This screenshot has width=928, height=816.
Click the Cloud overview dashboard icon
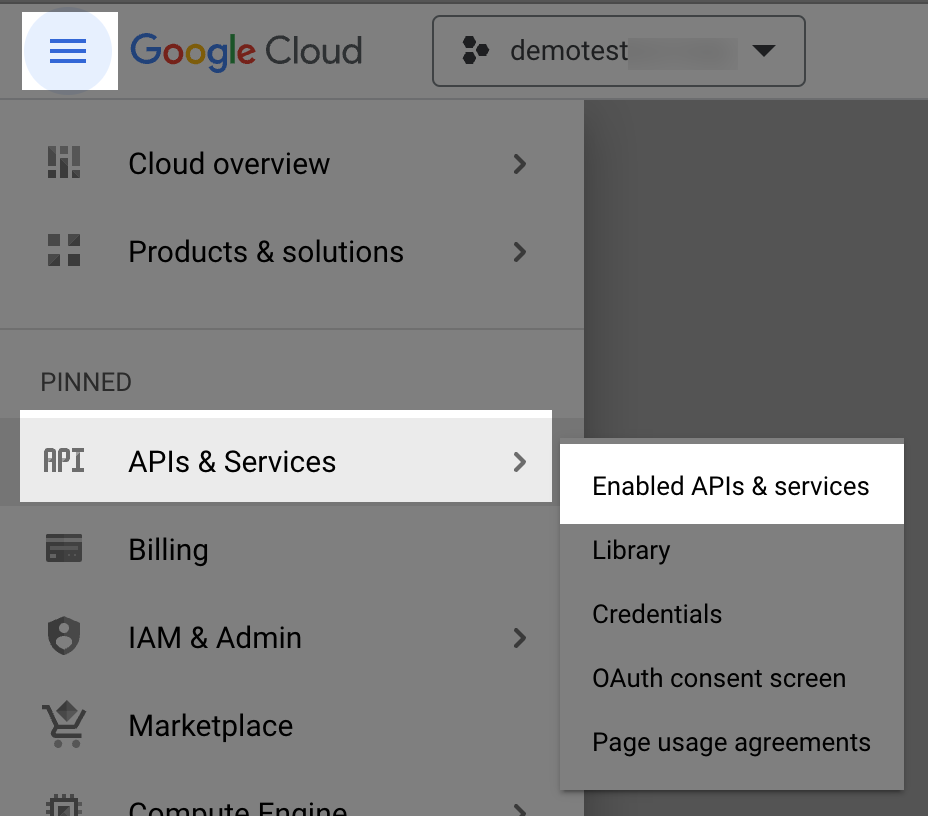64,163
